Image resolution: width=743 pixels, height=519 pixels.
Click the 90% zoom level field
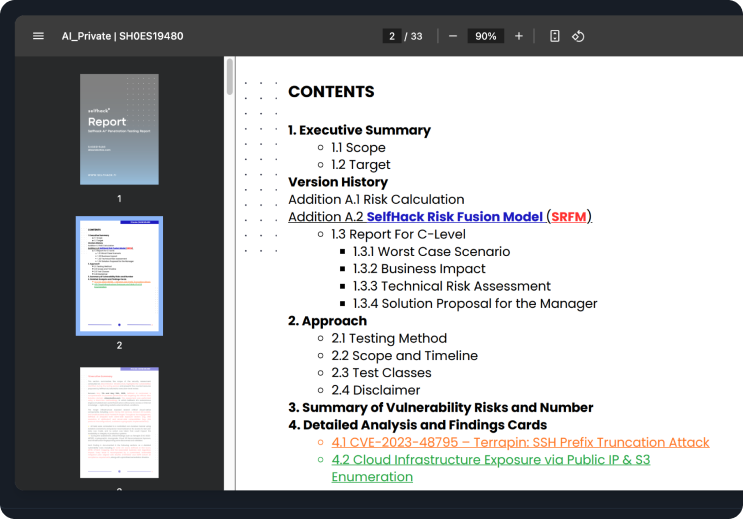pyautogui.click(x=486, y=36)
